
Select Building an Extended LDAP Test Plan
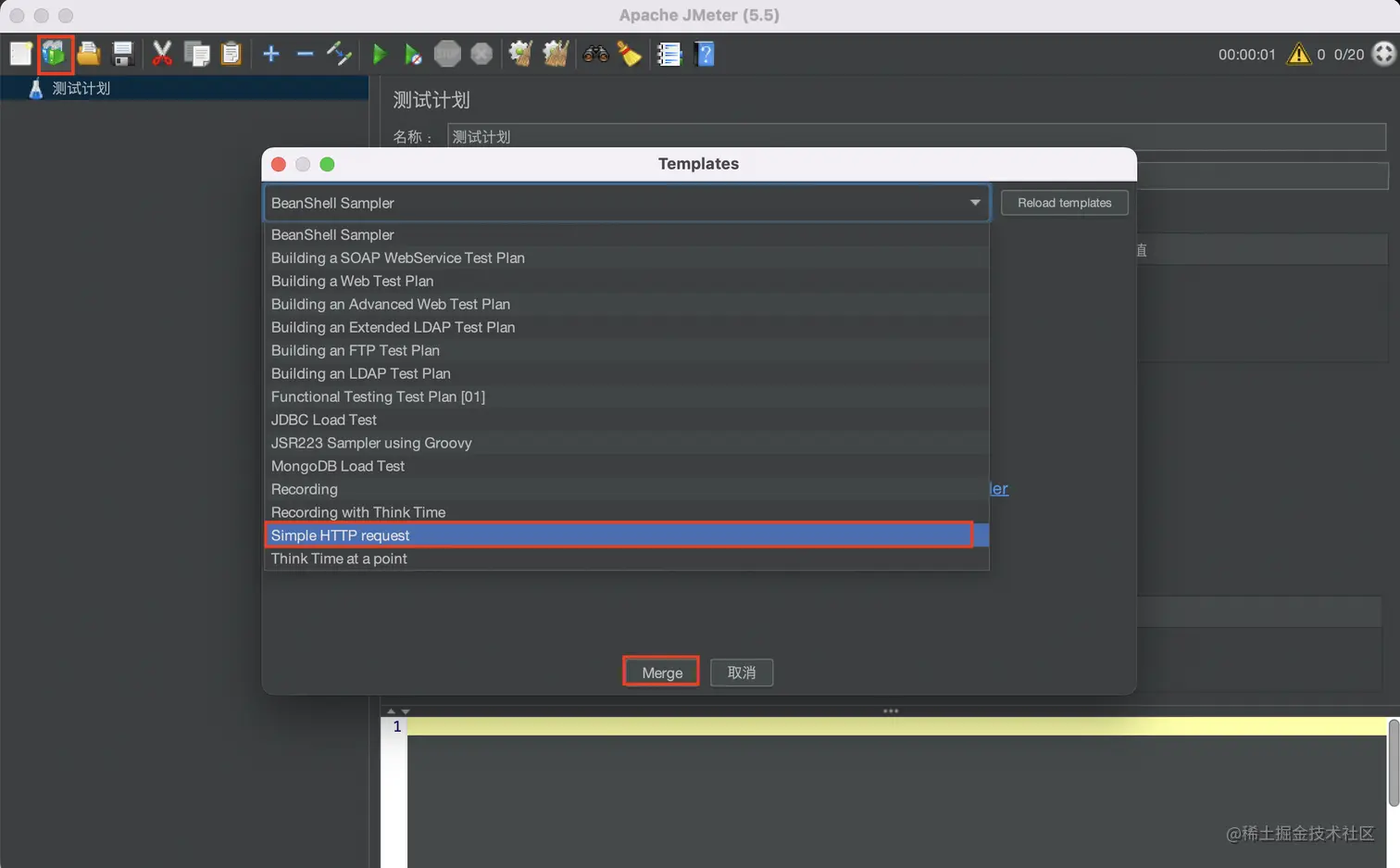(x=627, y=327)
